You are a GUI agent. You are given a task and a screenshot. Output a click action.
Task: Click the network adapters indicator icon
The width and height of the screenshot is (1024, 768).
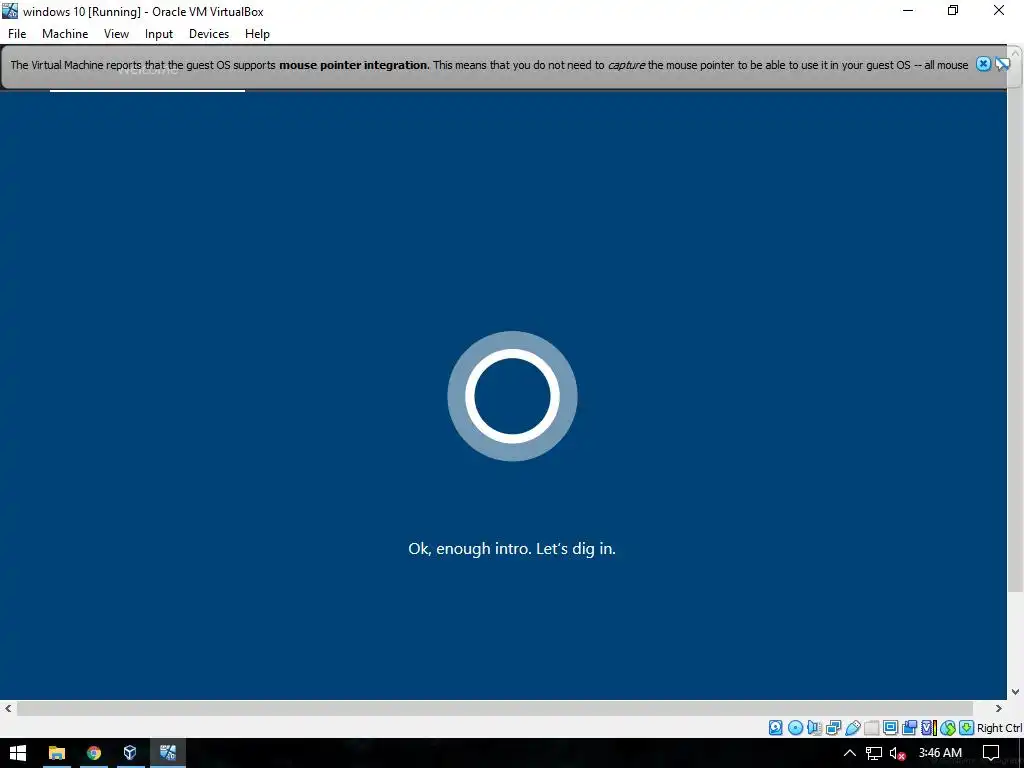pyautogui.click(x=833, y=728)
